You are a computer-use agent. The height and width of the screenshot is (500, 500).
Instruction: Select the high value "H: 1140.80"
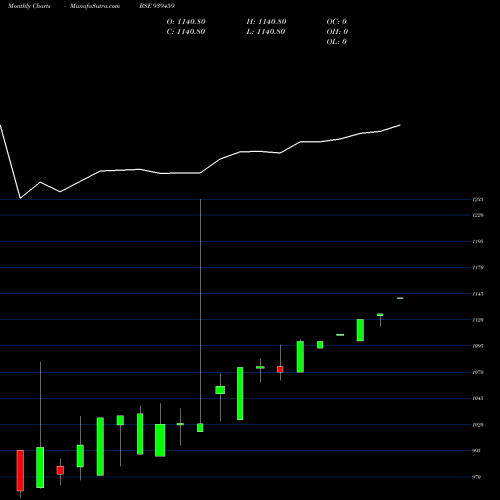[266, 22]
